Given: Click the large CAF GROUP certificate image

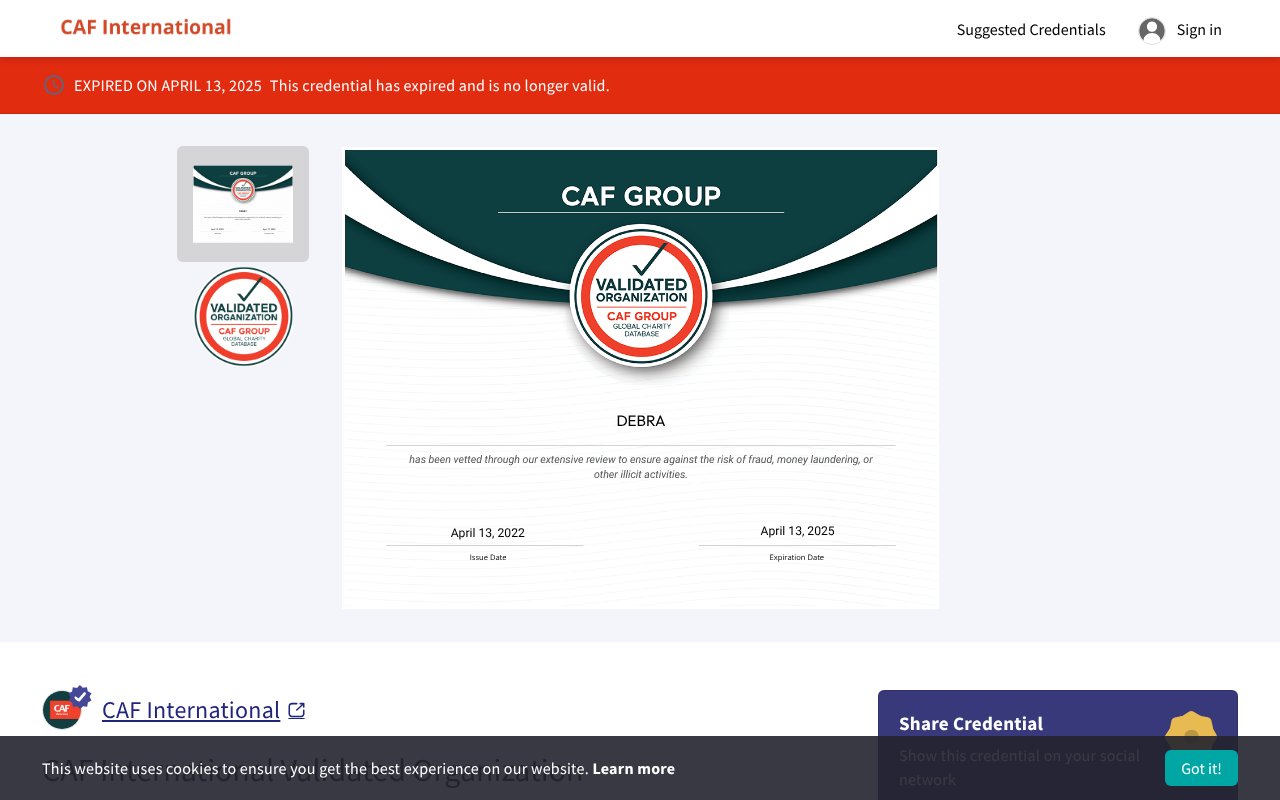Looking at the screenshot, I should click(x=640, y=379).
